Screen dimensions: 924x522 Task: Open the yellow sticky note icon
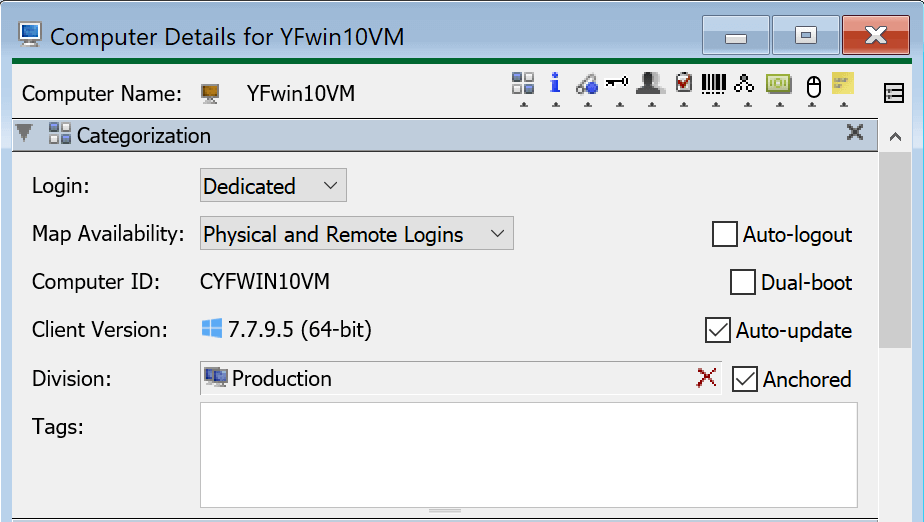pyautogui.click(x=843, y=83)
